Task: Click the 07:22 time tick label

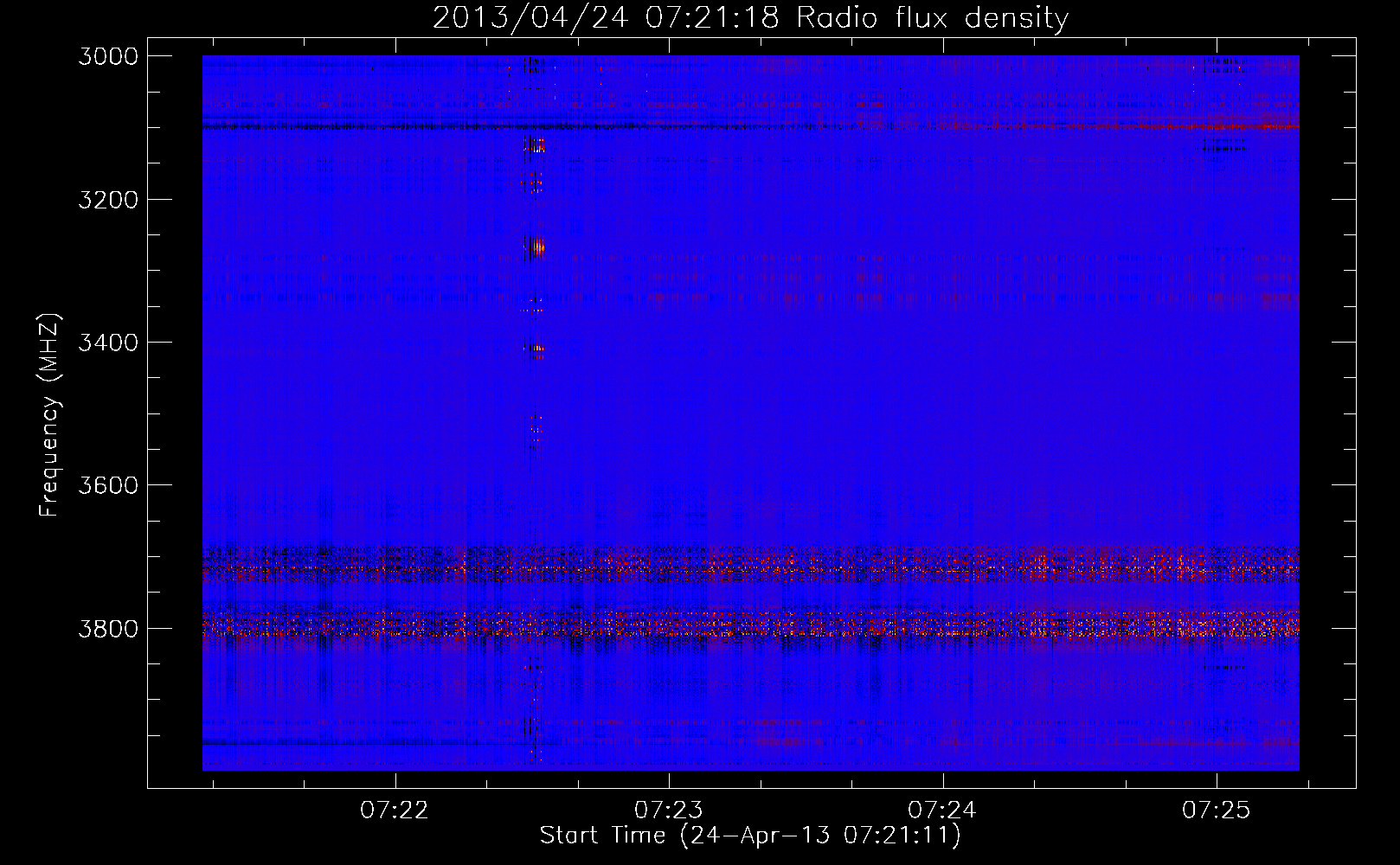Action: click(x=395, y=810)
